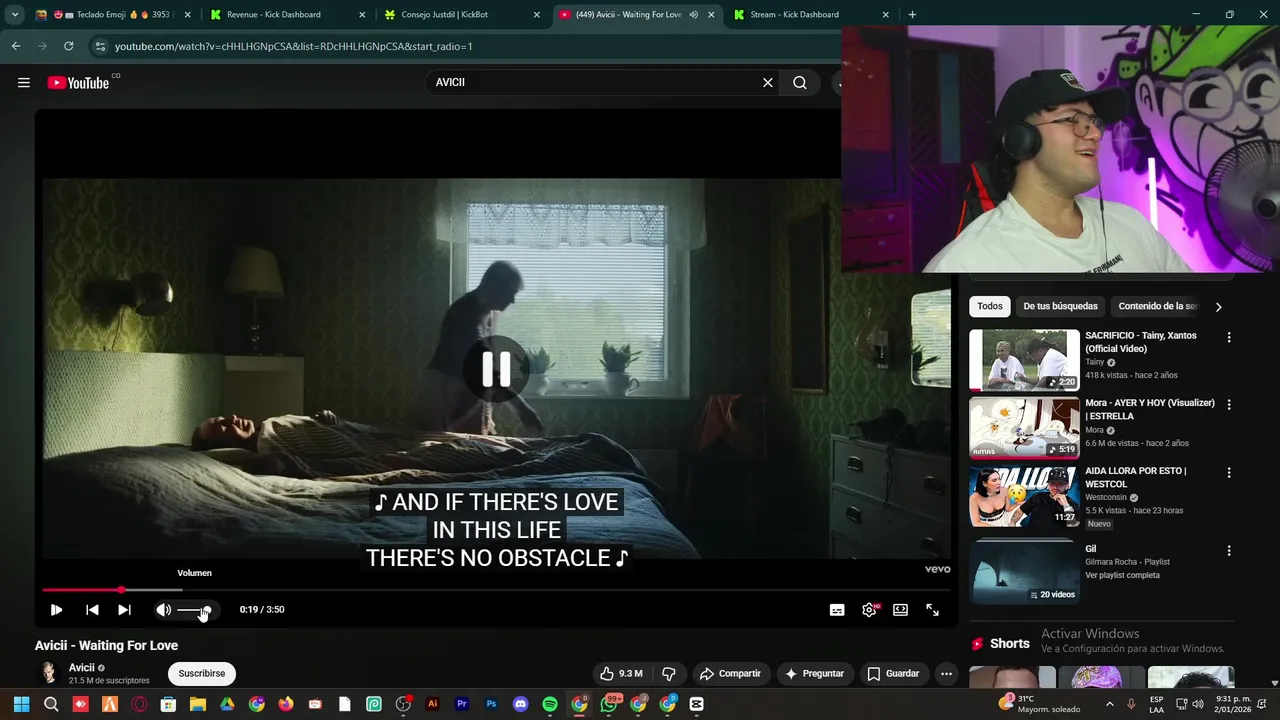Close the Avicii Waiting For Love tab
The image size is (1280, 720).
click(x=711, y=15)
